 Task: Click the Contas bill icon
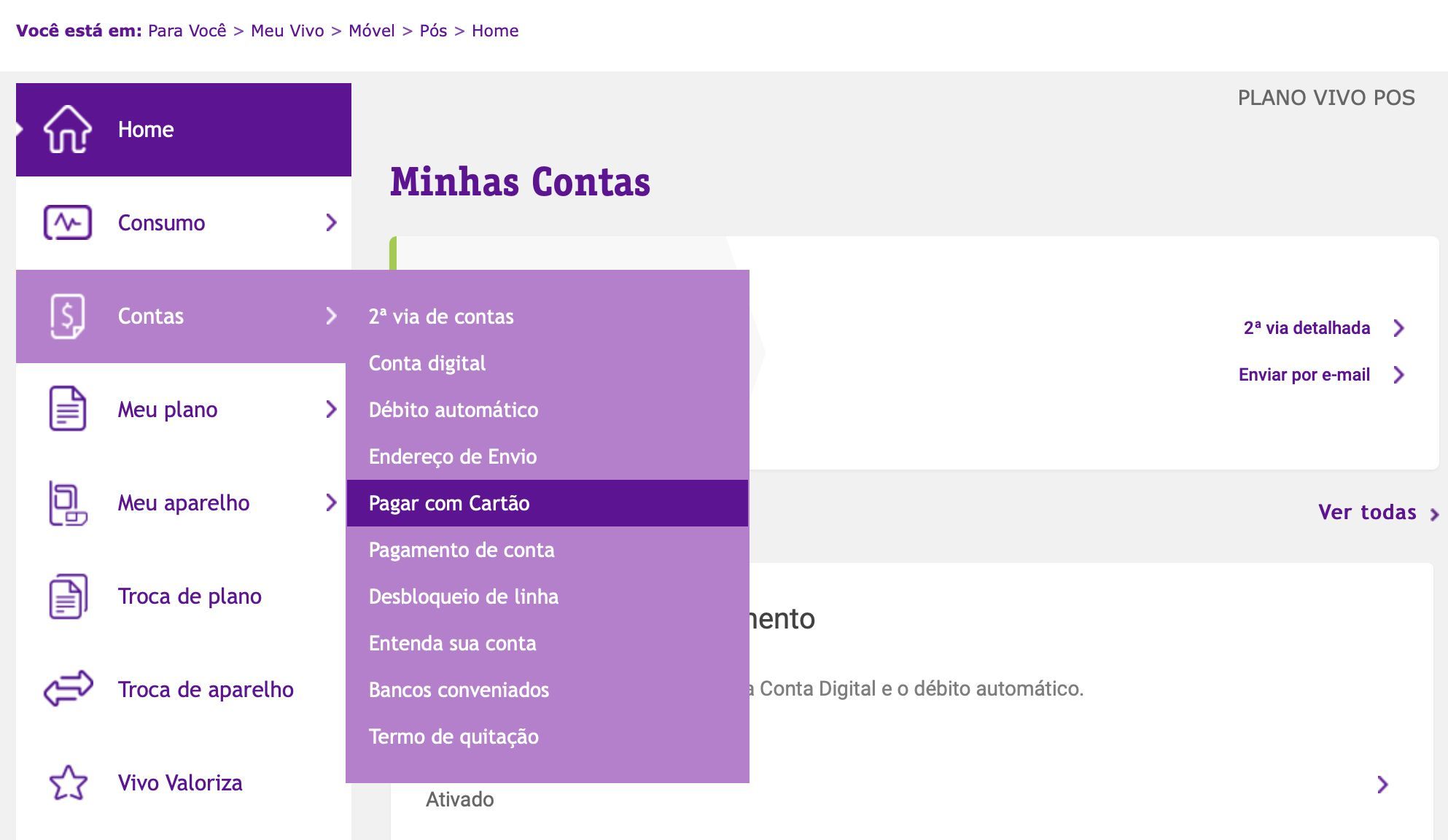click(68, 316)
